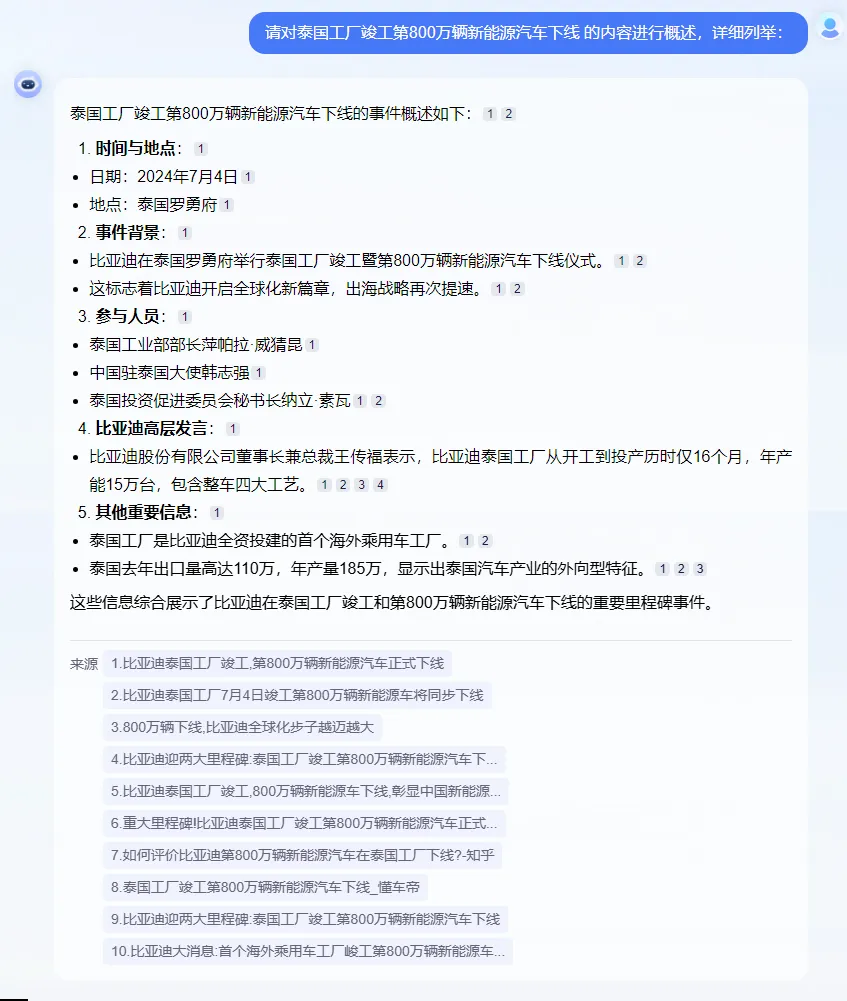Image resolution: width=847 pixels, height=1001 pixels.
Task: Click citation badge 2 after 事件概述如下
Action: click(509, 114)
